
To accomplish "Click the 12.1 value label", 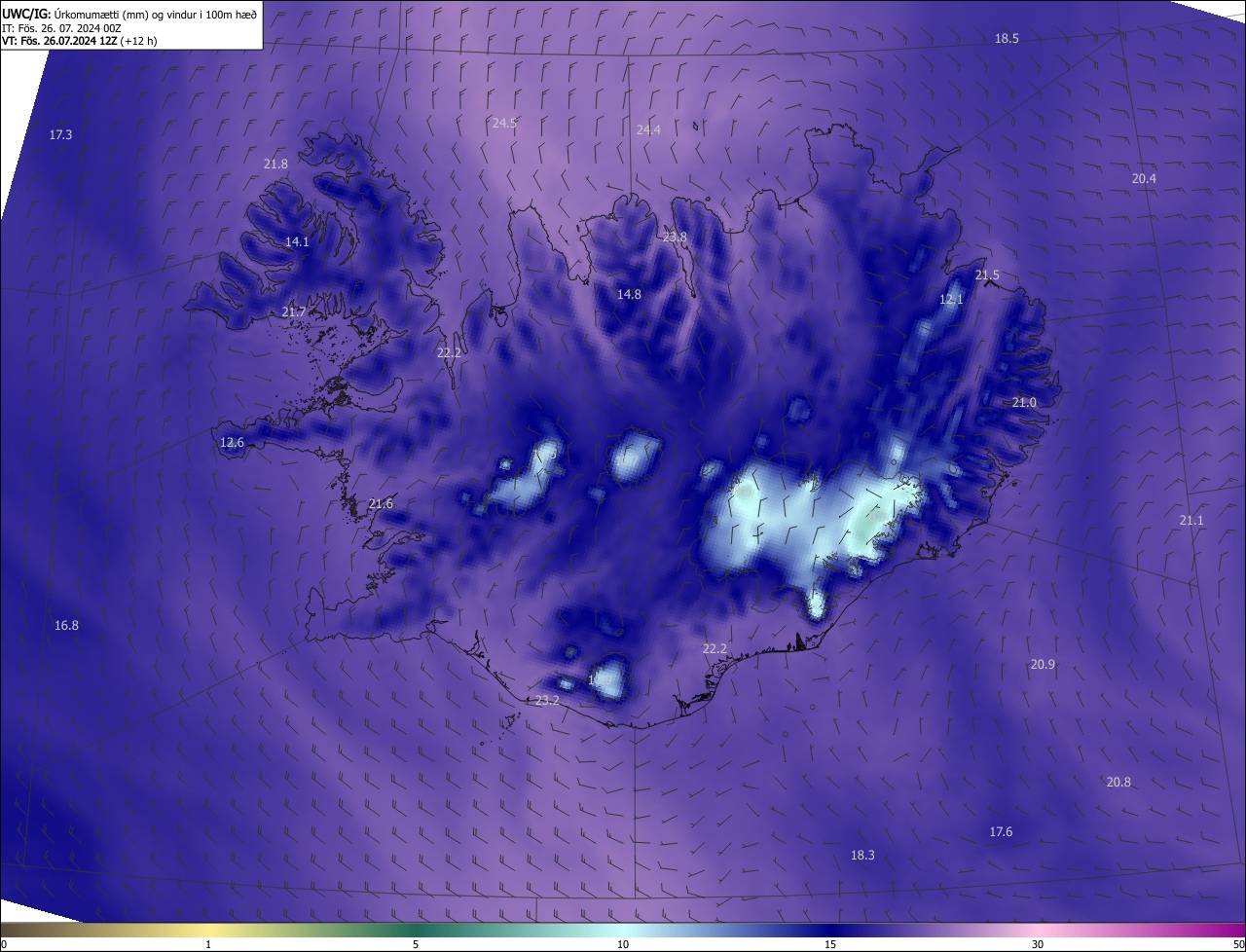I will coord(951,299).
